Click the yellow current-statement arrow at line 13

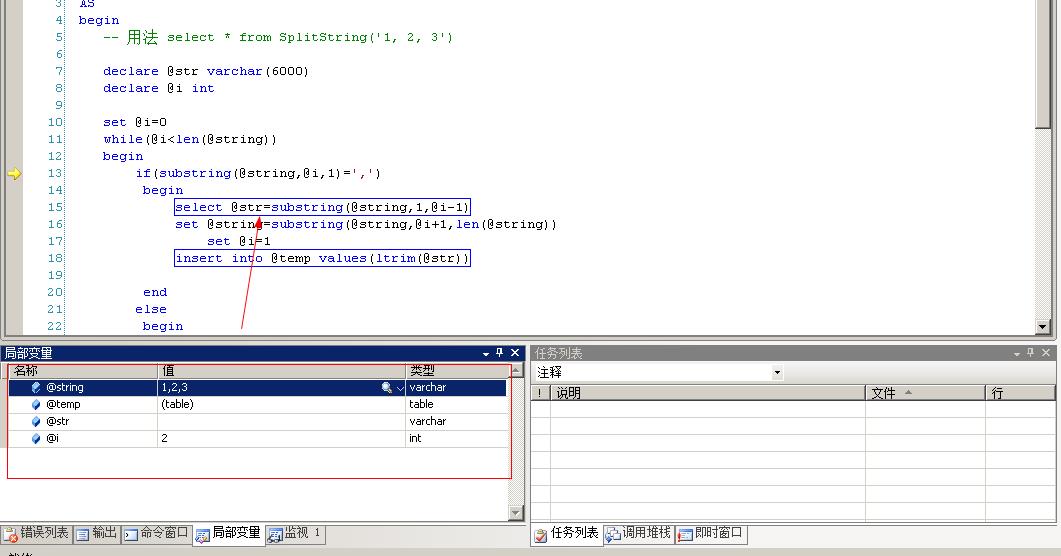[14, 174]
